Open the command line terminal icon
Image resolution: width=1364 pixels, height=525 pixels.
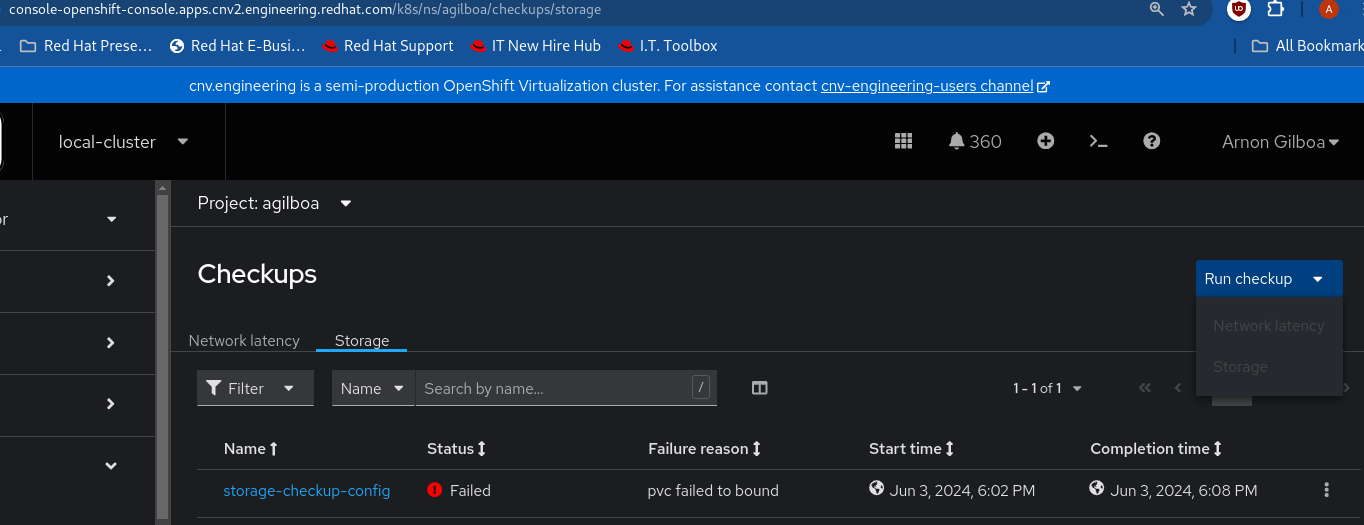1098,142
